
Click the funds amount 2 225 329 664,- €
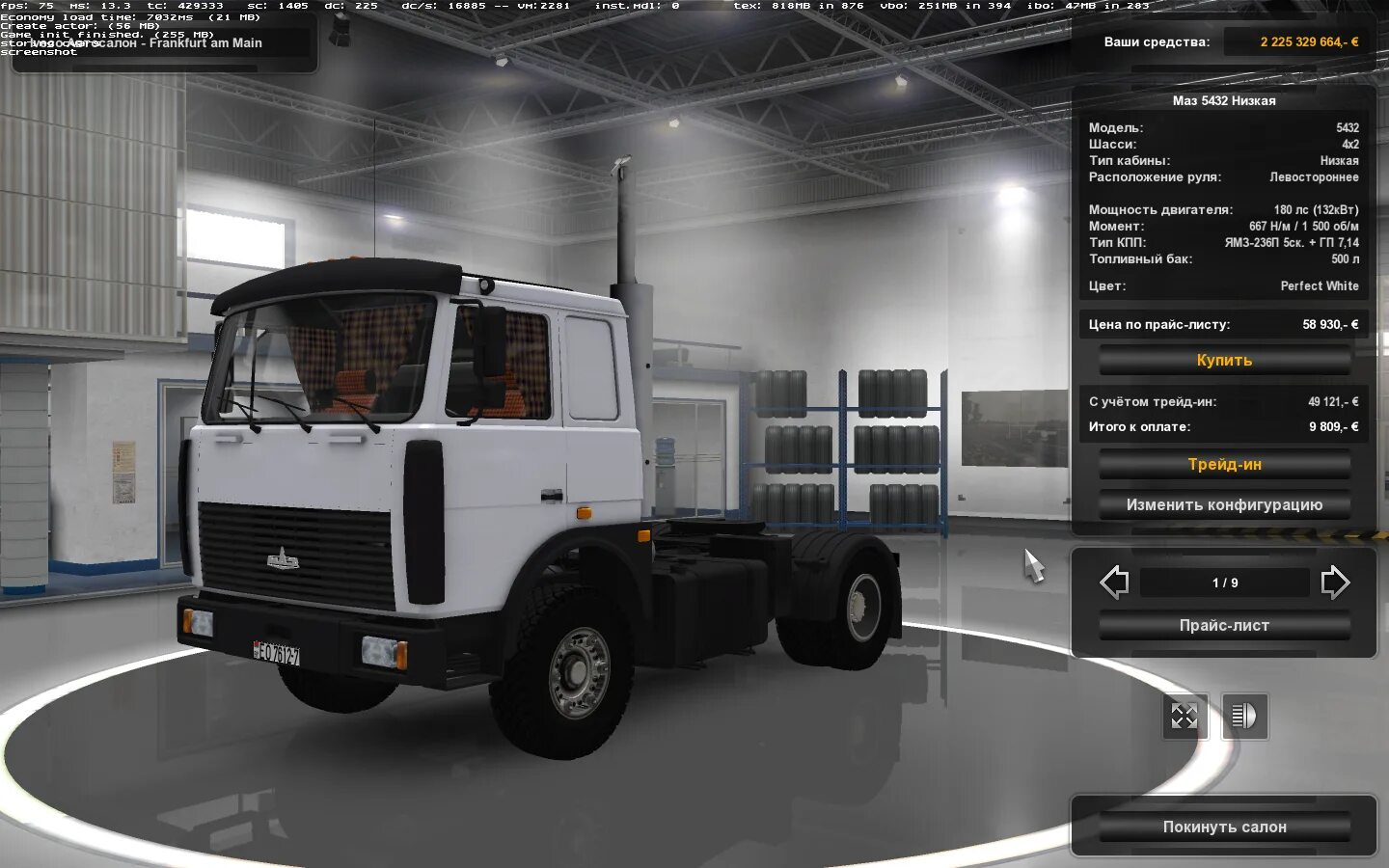(1309, 42)
